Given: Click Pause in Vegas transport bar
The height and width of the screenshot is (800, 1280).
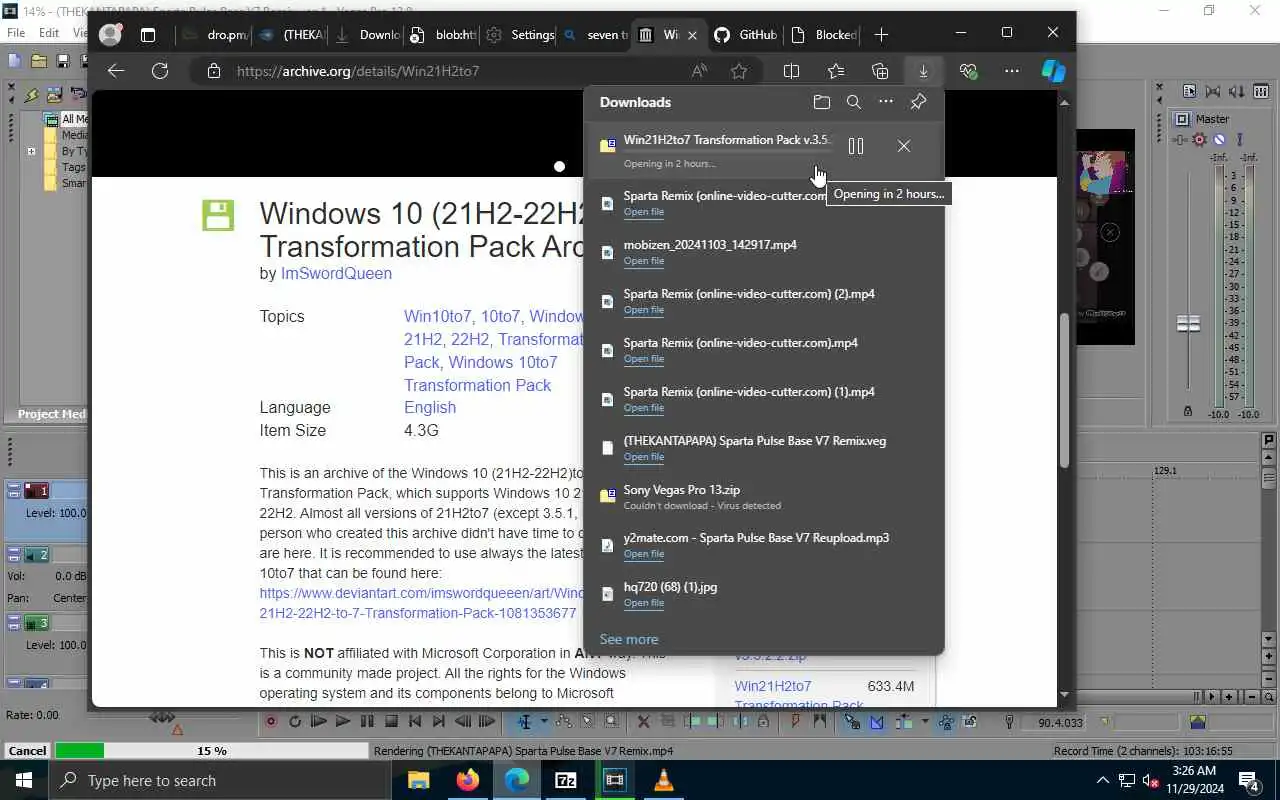Looking at the screenshot, I should point(367,721).
